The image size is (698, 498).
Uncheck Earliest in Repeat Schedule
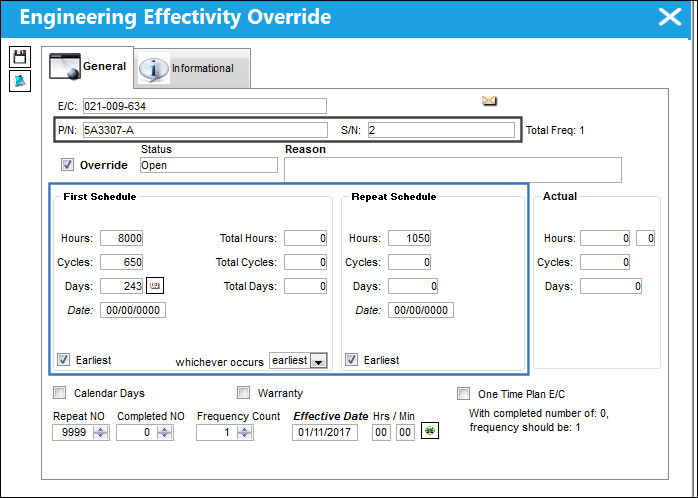tap(352, 359)
